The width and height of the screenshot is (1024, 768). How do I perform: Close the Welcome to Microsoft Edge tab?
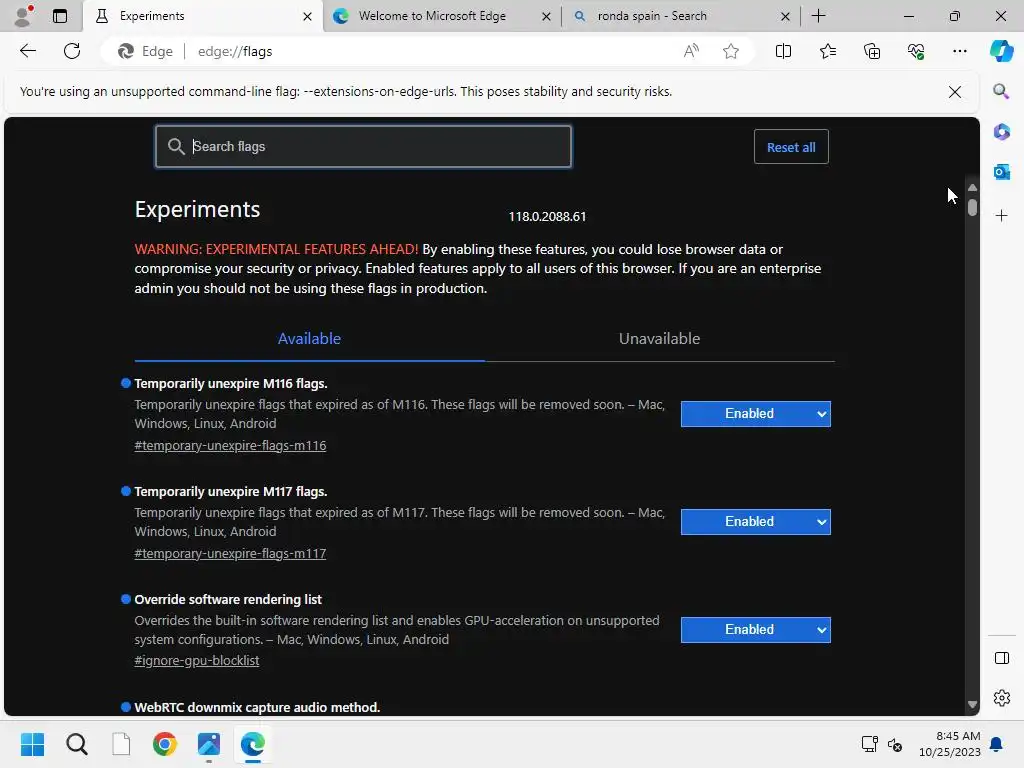547,16
